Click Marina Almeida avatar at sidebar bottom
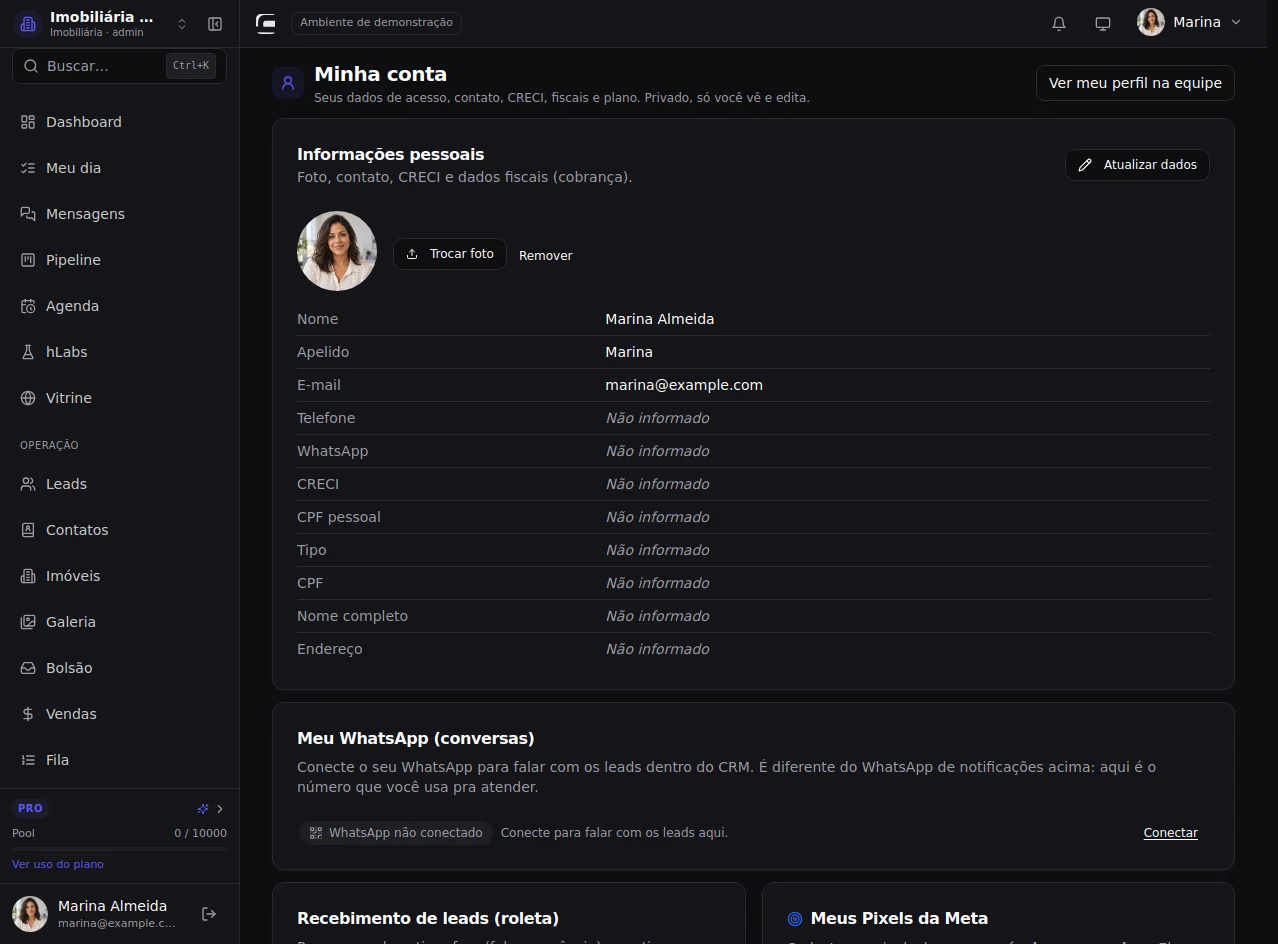Screen dimensions: 1278x944 [x=30, y=914]
